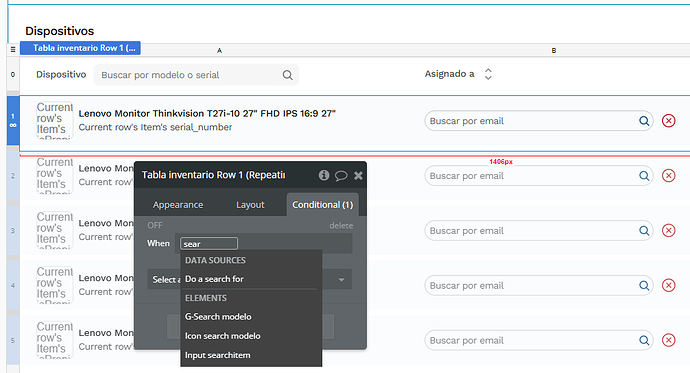Select row header 1
Viewport: 690px width, 373px height.
click(13, 121)
